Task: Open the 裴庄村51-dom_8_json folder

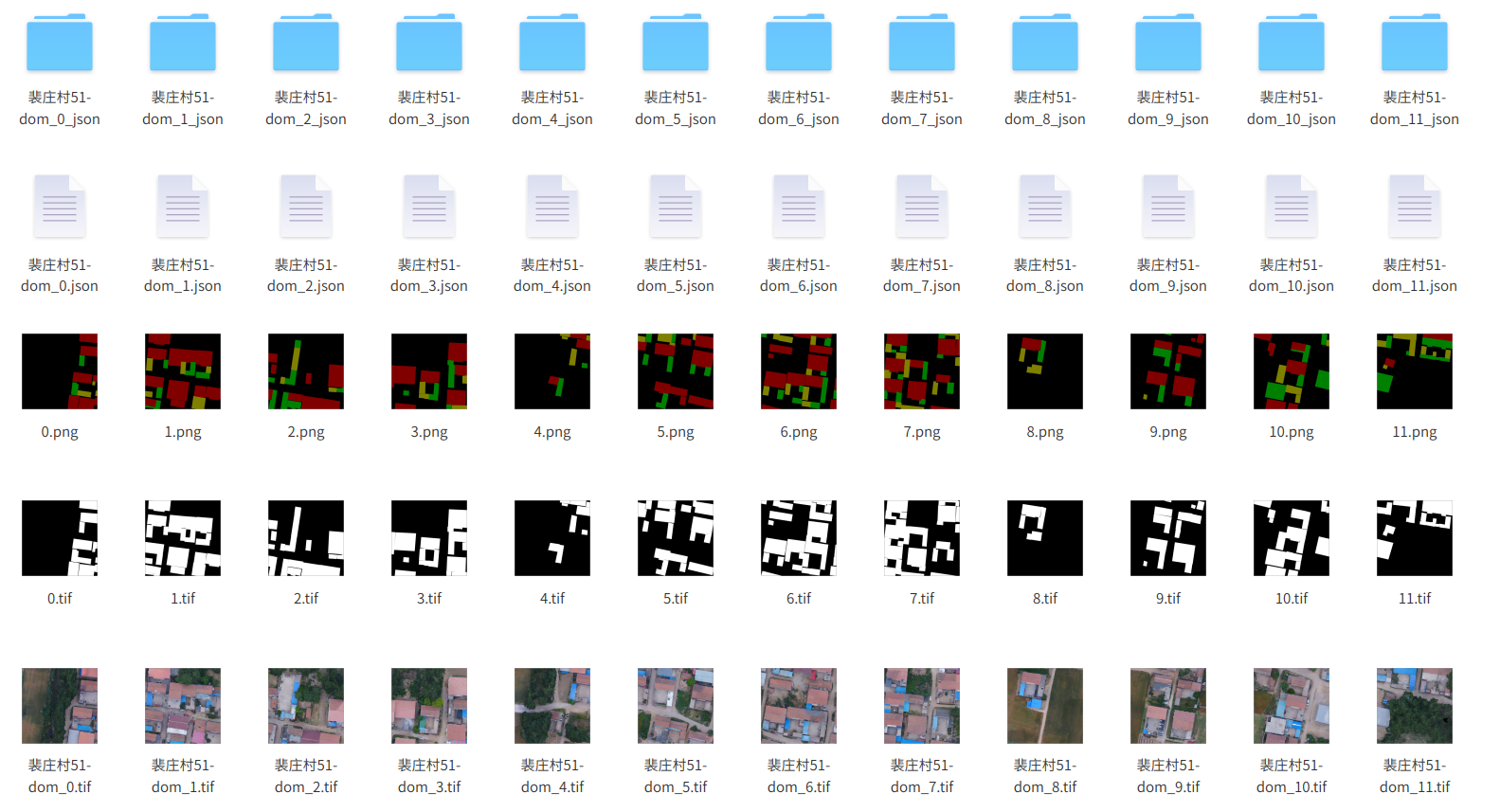Action: [x=1045, y=43]
